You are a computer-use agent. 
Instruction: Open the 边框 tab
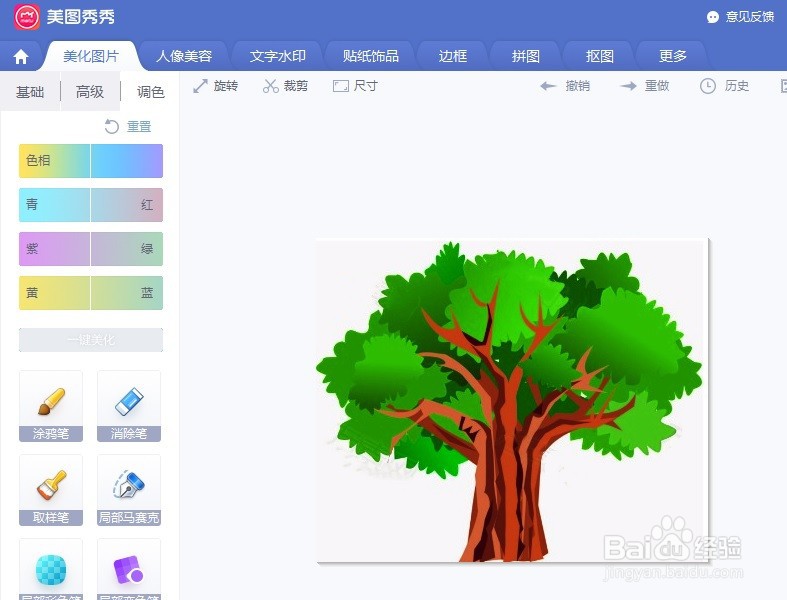tap(453, 56)
